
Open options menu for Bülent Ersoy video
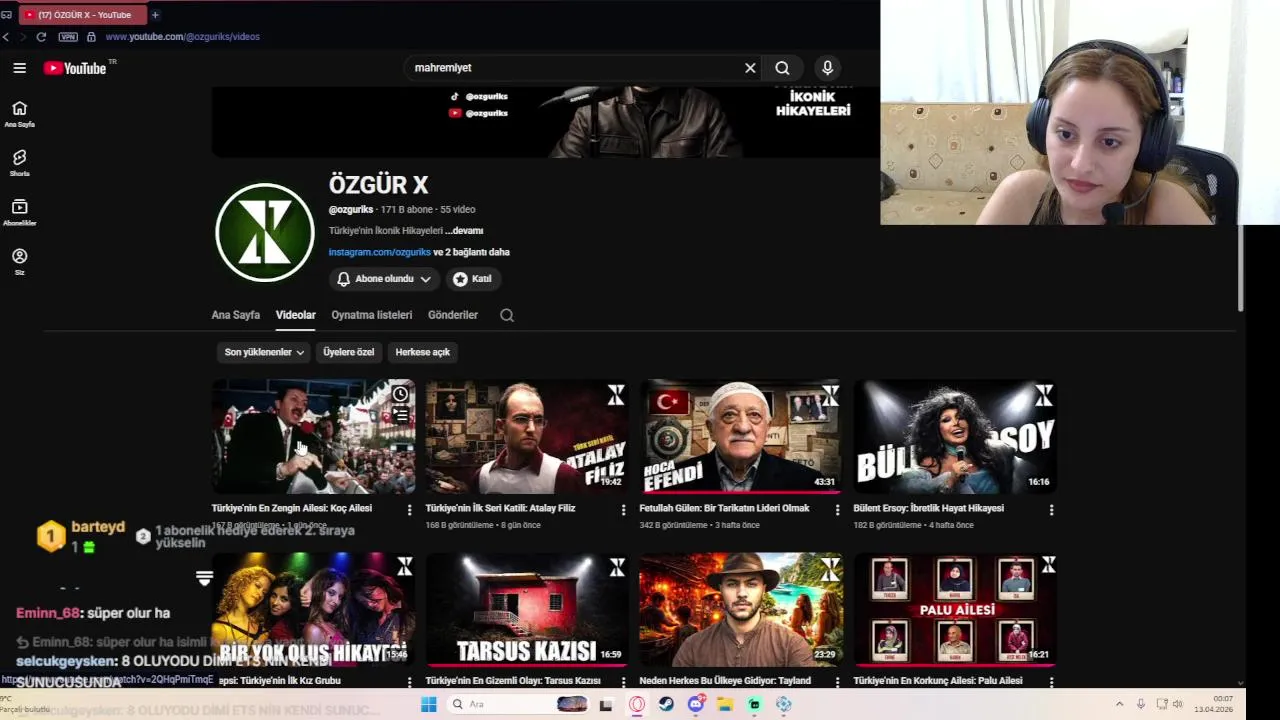click(x=1051, y=509)
